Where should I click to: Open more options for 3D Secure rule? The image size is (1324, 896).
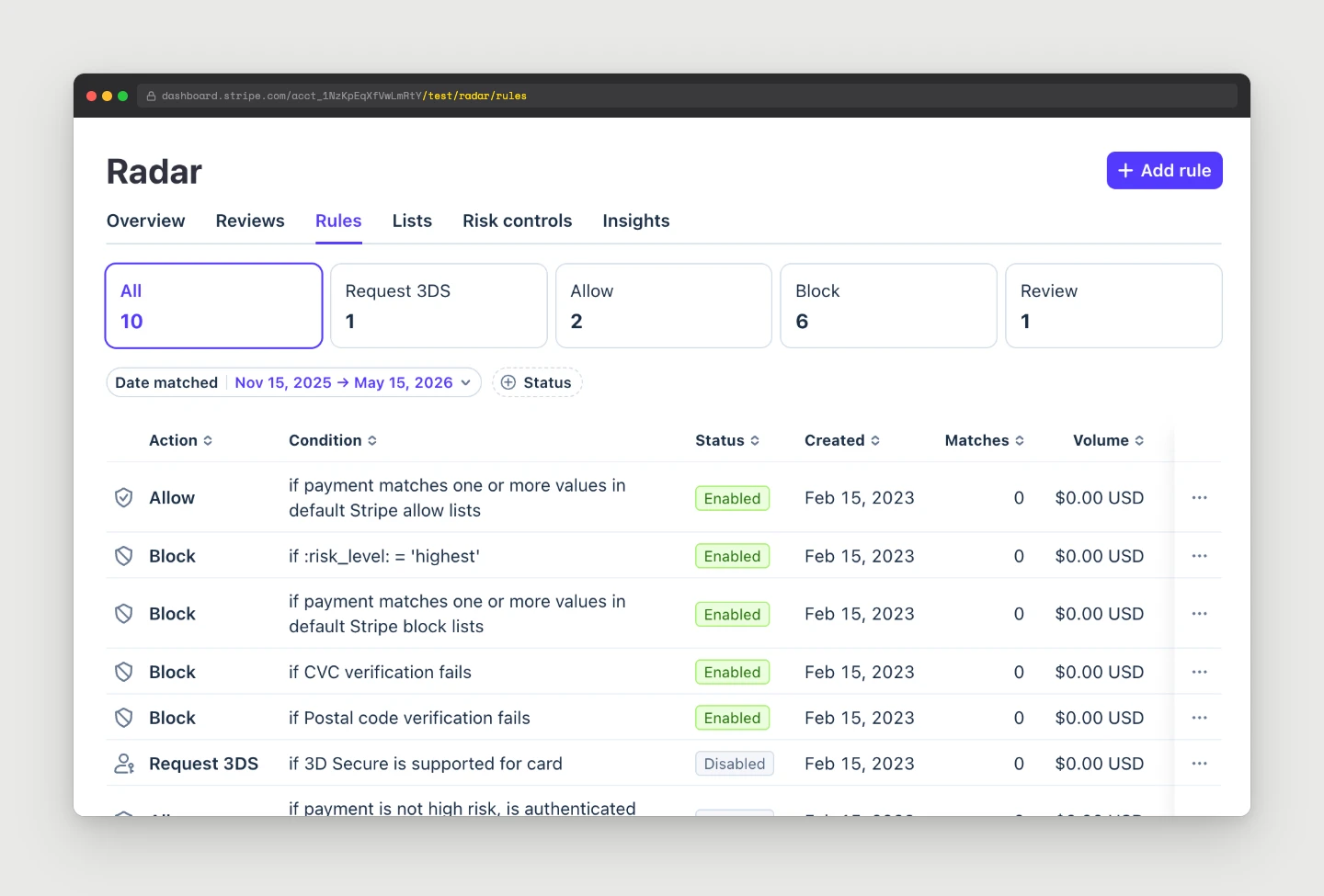[x=1199, y=764]
